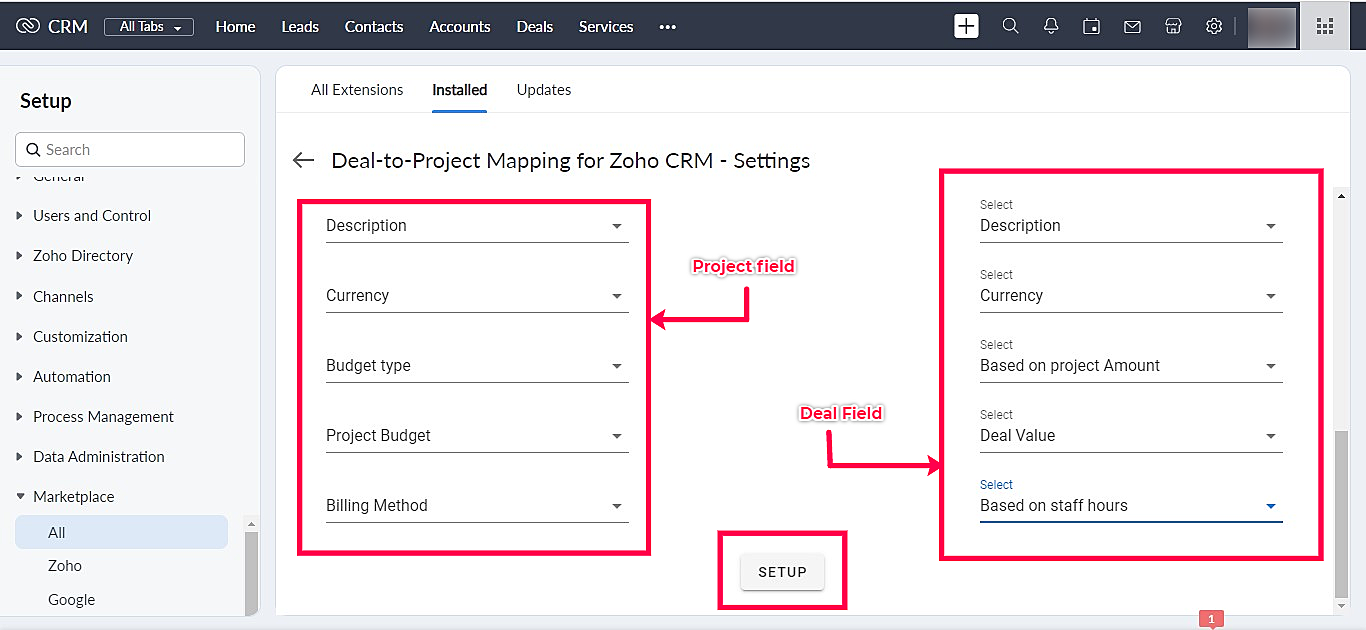The image size is (1366, 630).
Task: Click the SETUP button
Action: pos(782,572)
